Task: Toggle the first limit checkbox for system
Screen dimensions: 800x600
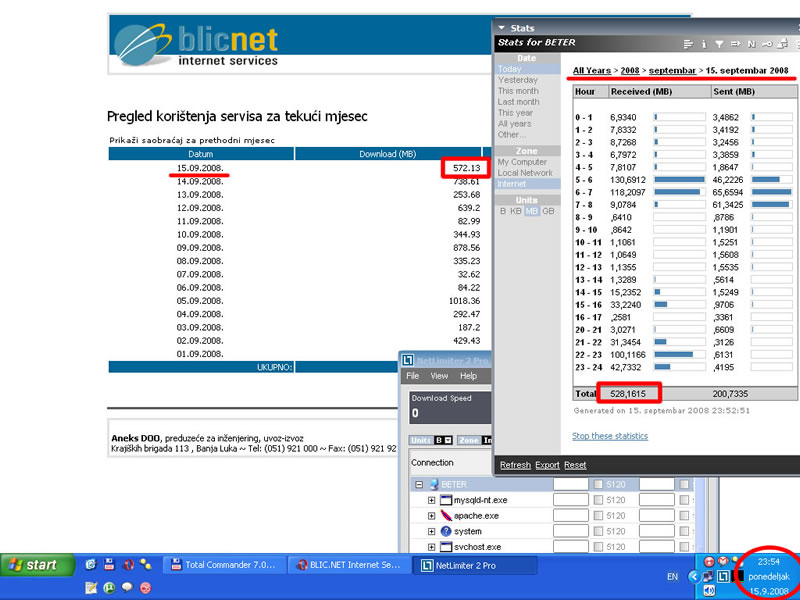Action: [598, 531]
